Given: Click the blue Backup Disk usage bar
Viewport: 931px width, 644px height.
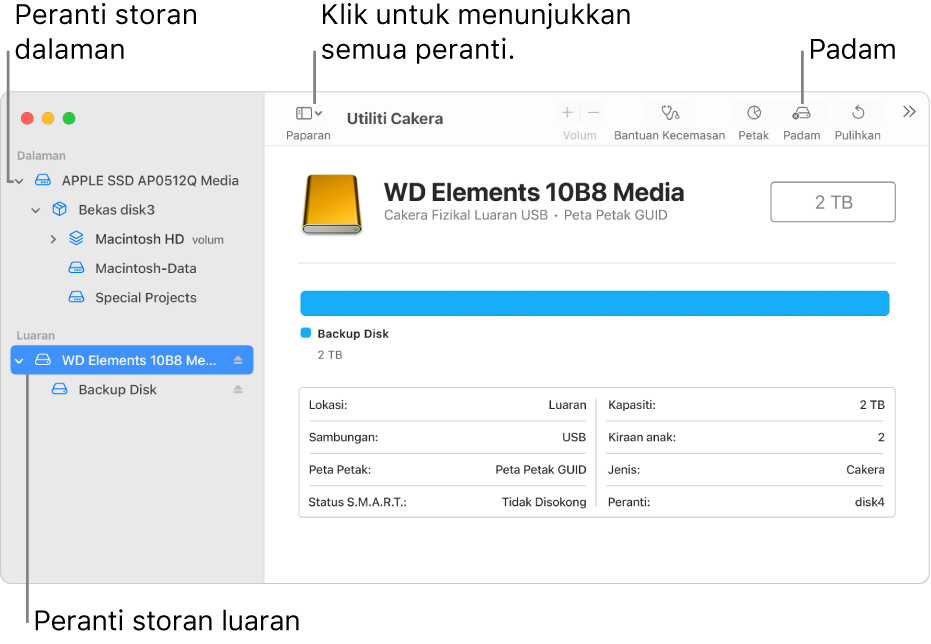Looking at the screenshot, I should pyautogui.click(x=594, y=303).
